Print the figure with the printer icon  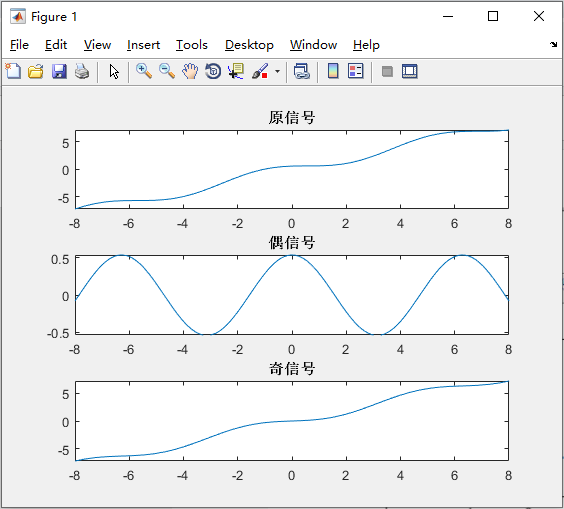point(82,71)
